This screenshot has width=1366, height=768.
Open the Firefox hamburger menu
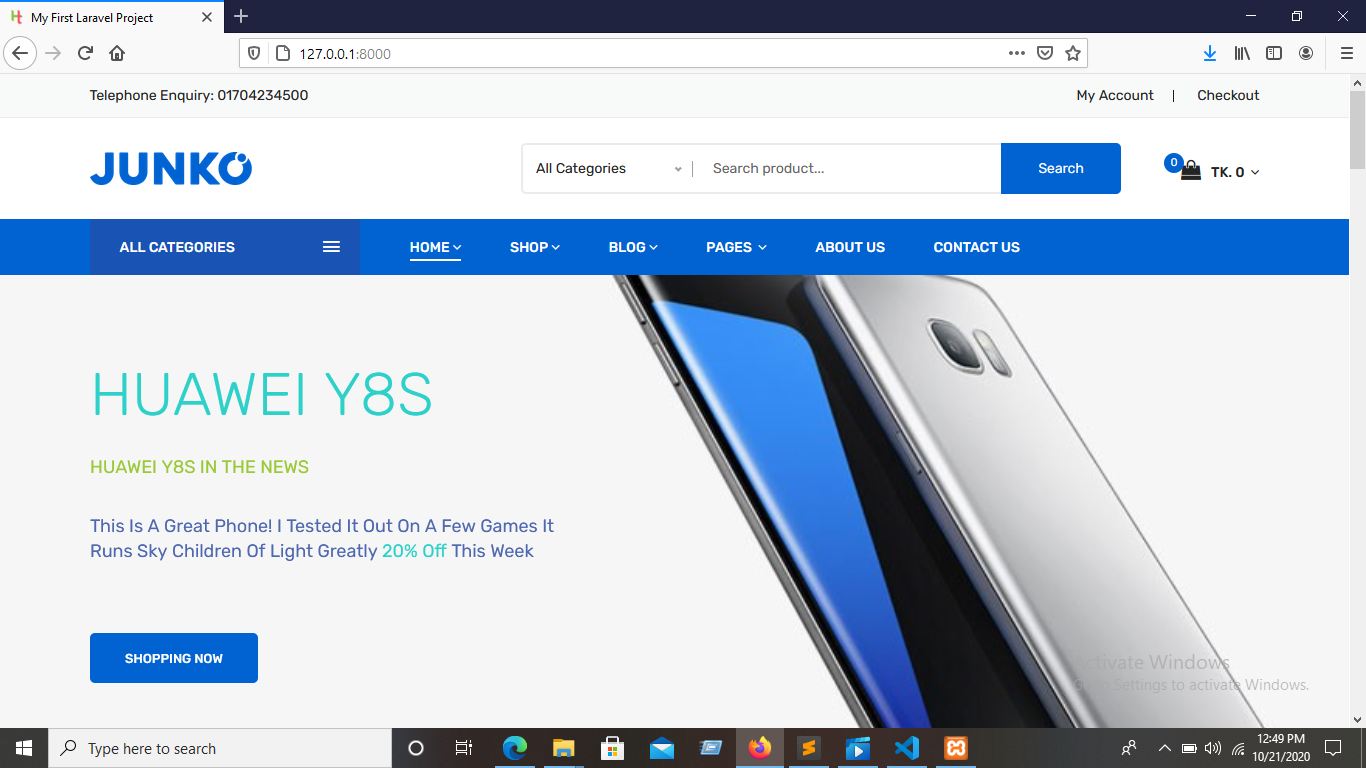click(x=1346, y=53)
